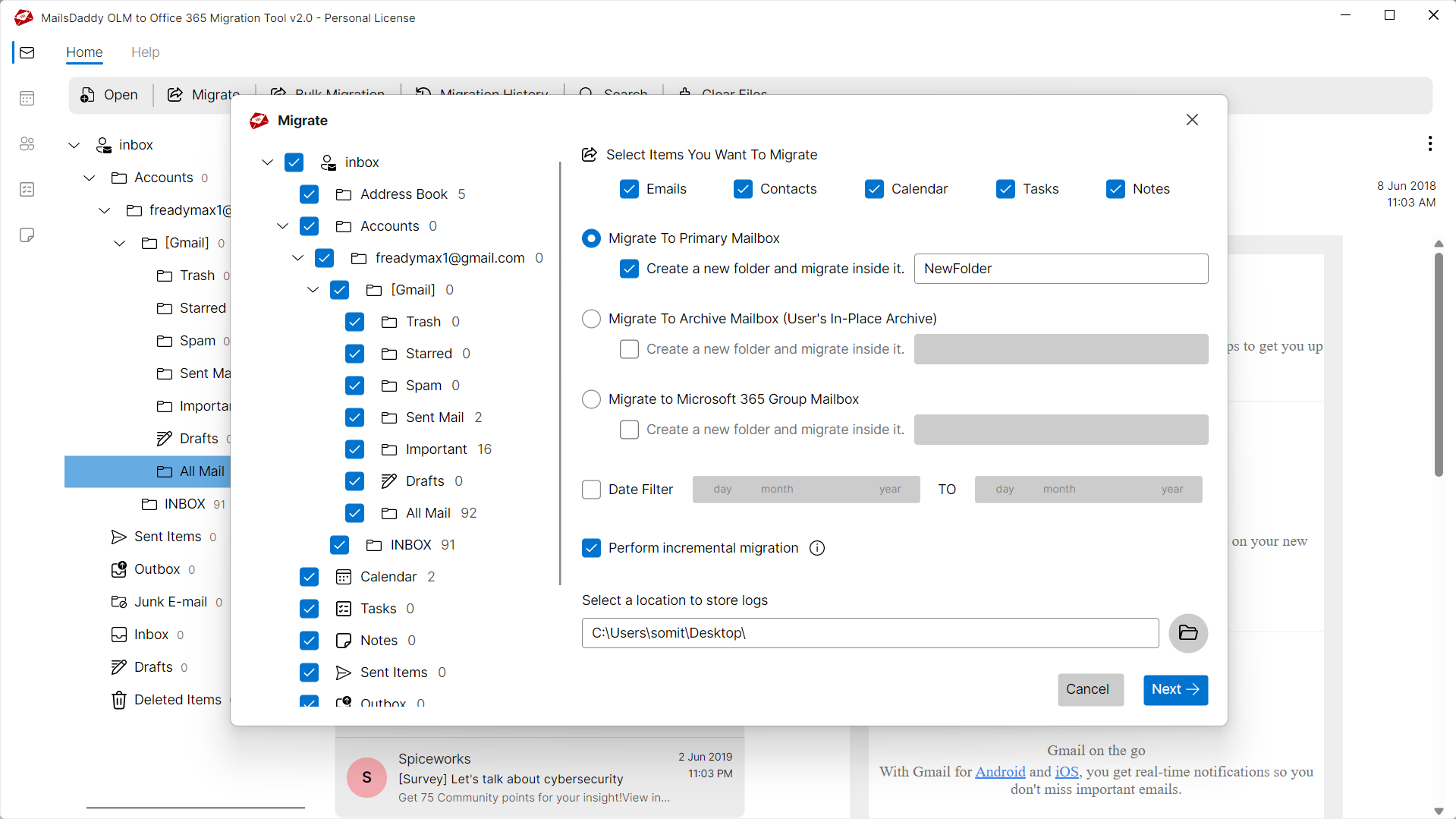This screenshot has width=1456, height=819.
Task: Select Migrate To Archive Mailbox radio button
Action: click(x=591, y=319)
